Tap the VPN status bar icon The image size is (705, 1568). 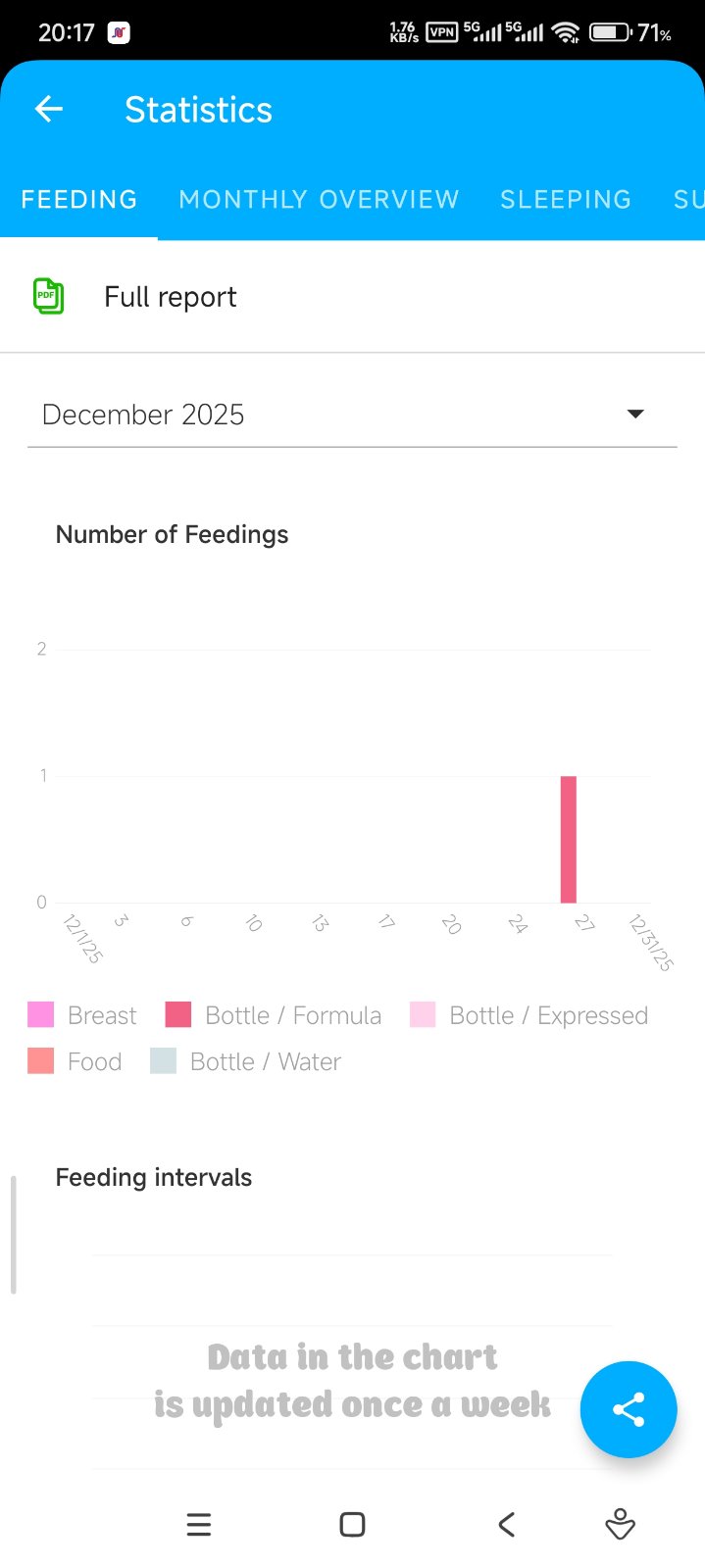[442, 32]
